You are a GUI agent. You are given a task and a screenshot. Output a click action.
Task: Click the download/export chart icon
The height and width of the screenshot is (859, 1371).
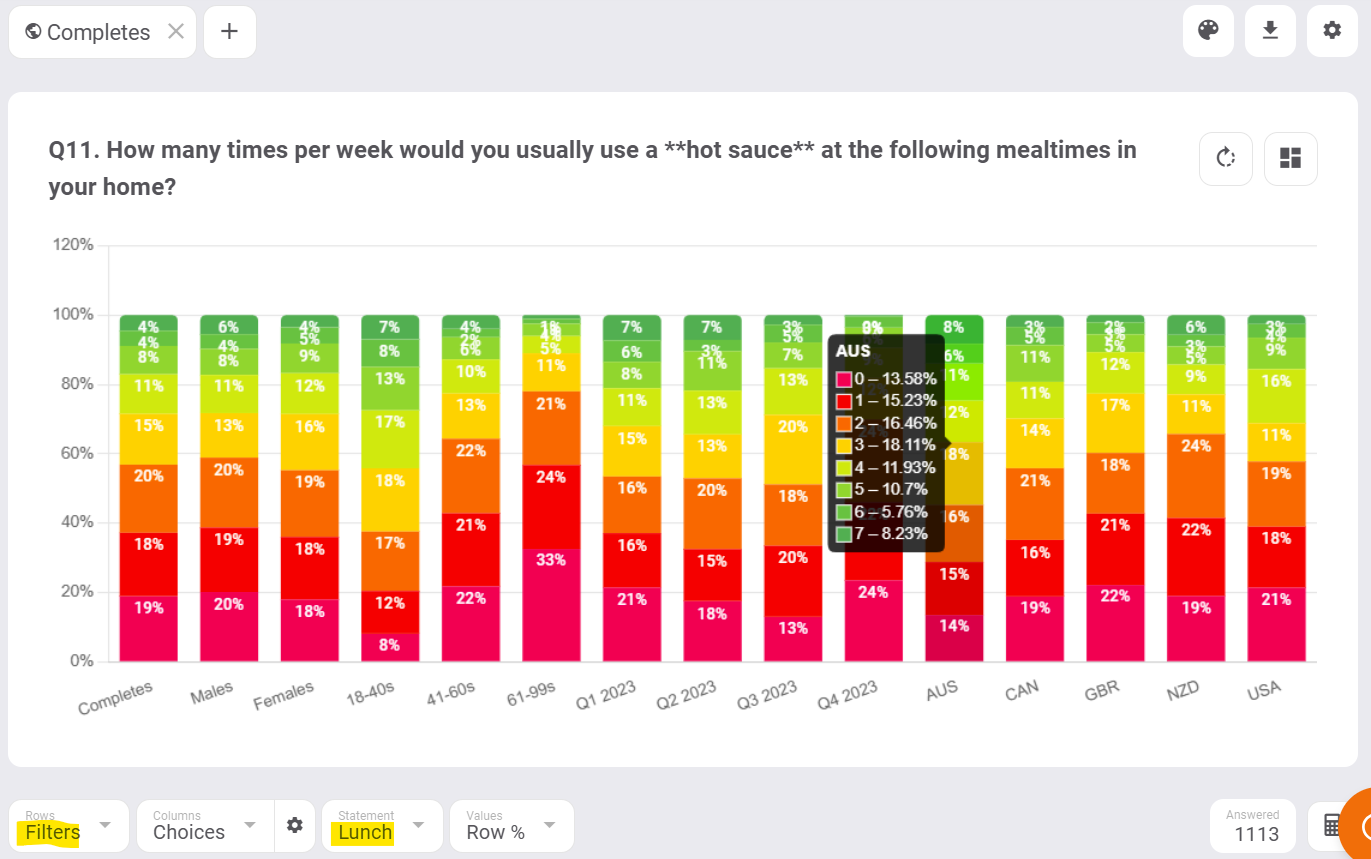coord(1270,31)
